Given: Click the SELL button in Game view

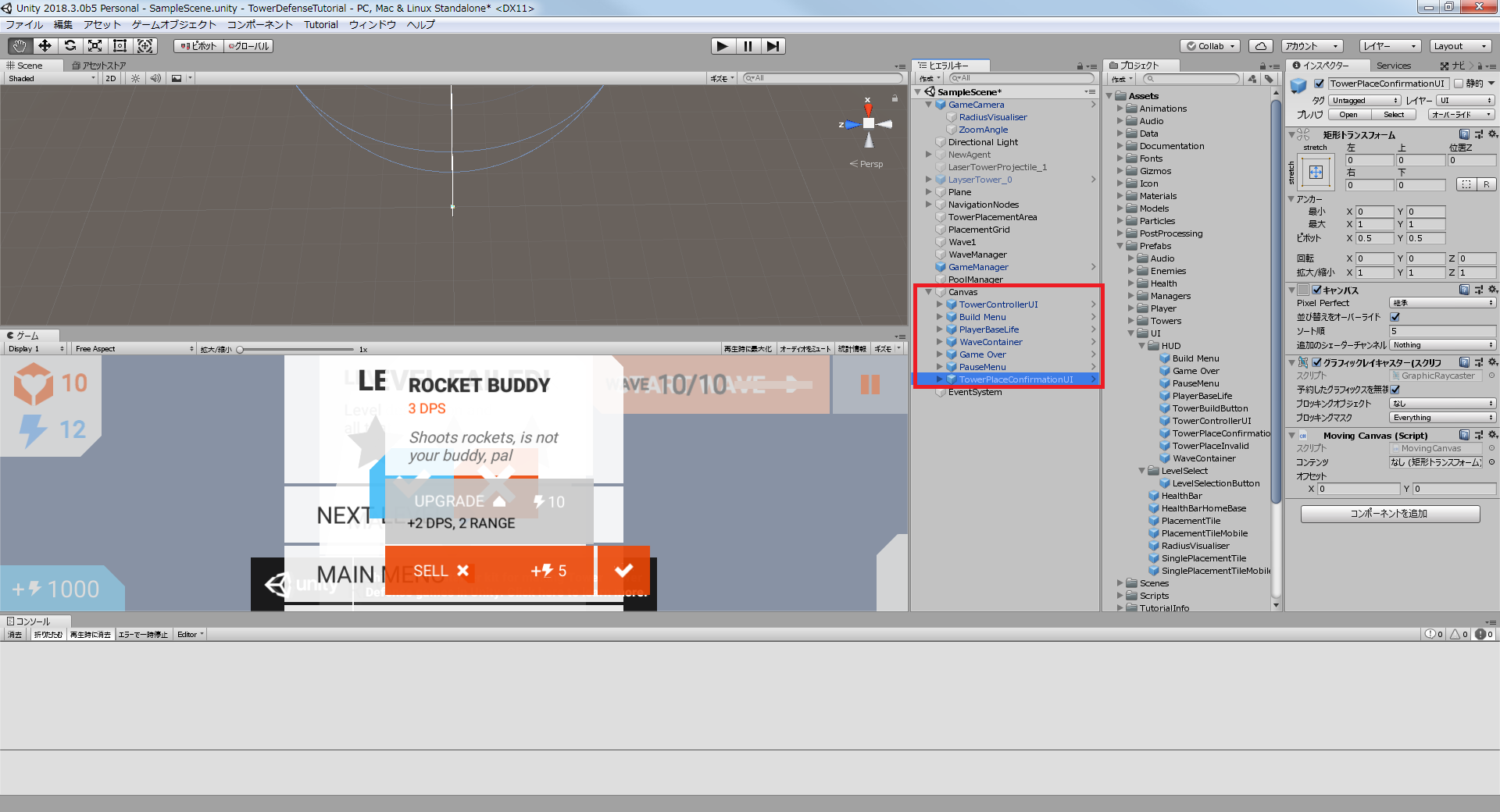Looking at the screenshot, I should coord(489,571).
